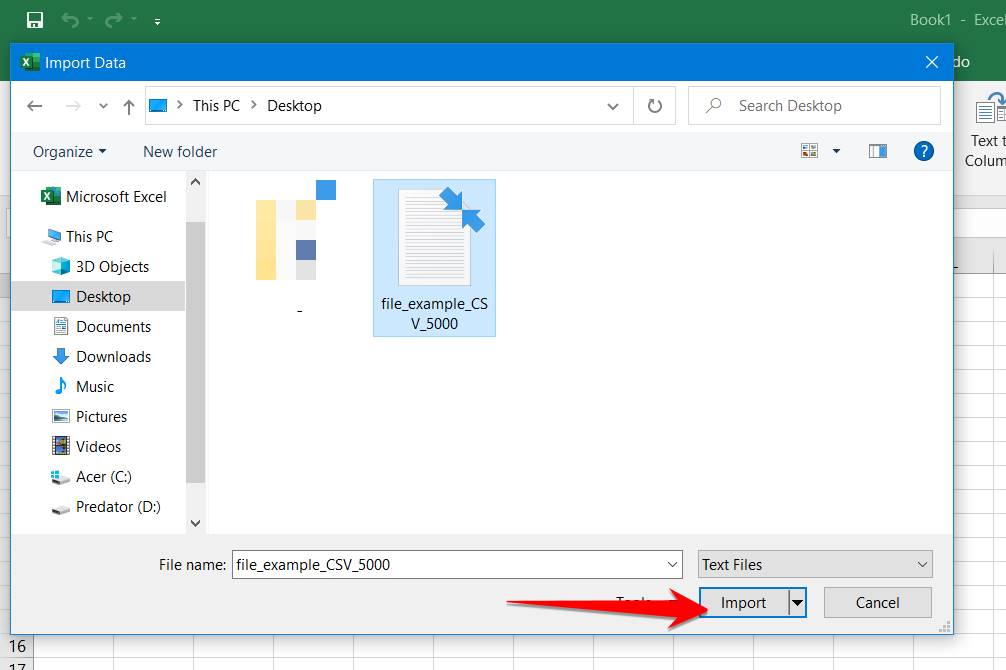Open Pictures in the sidebar
This screenshot has width=1006, height=670.
(x=89, y=417)
